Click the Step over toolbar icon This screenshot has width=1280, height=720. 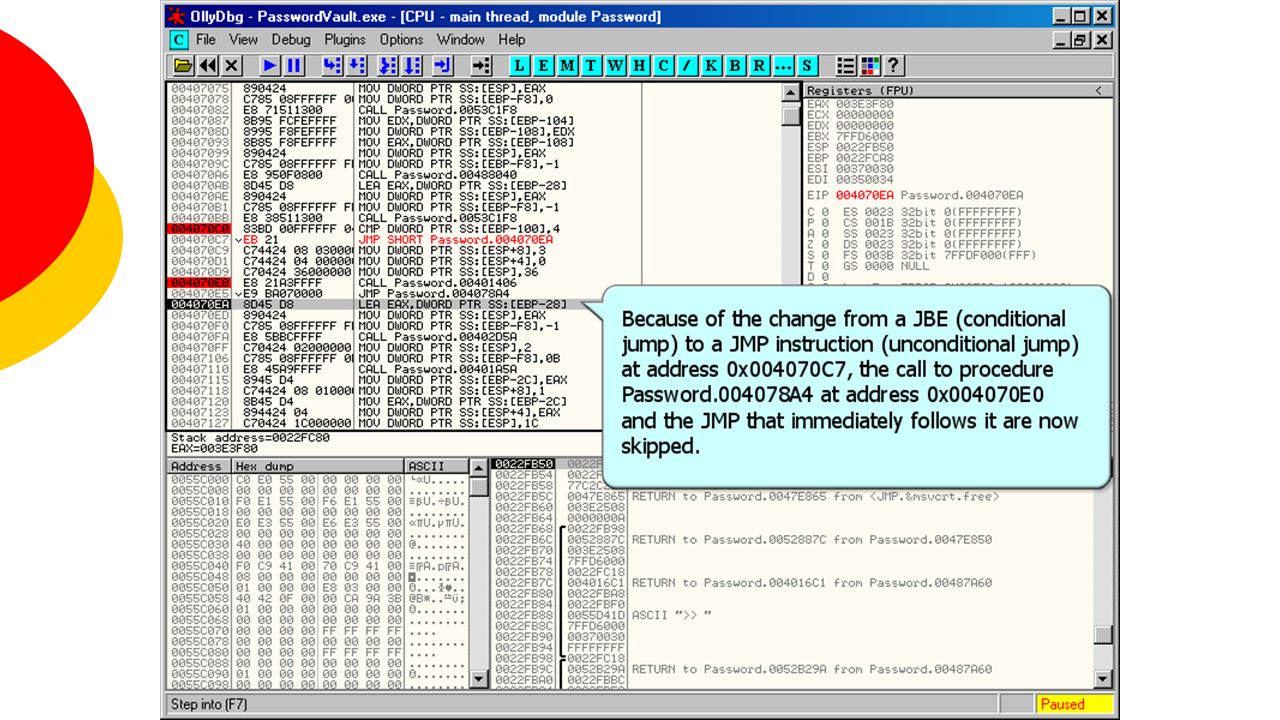356,65
